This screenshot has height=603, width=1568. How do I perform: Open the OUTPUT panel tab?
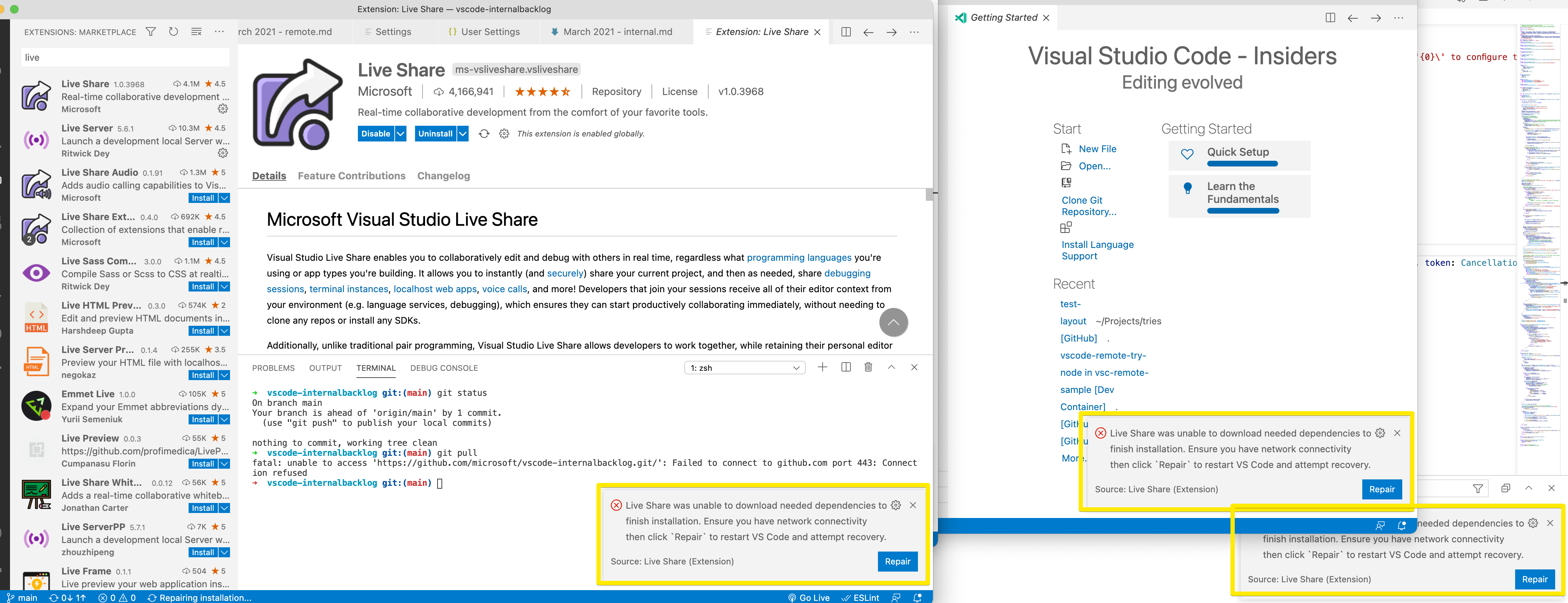[325, 368]
